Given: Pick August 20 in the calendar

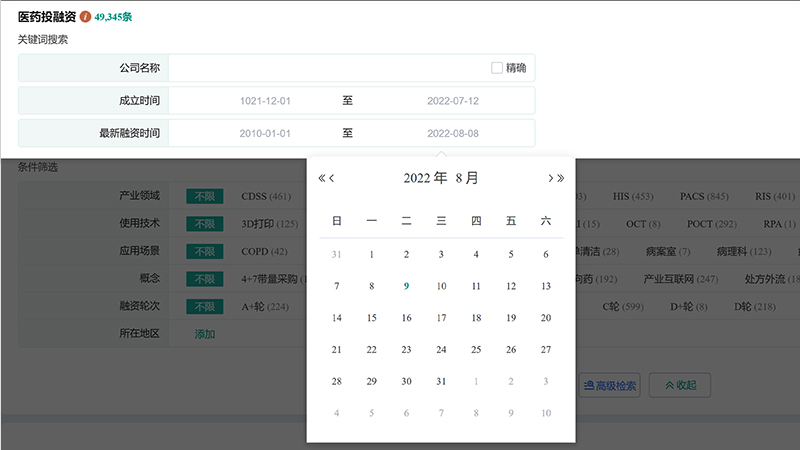Looking at the screenshot, I should (546, 318).
